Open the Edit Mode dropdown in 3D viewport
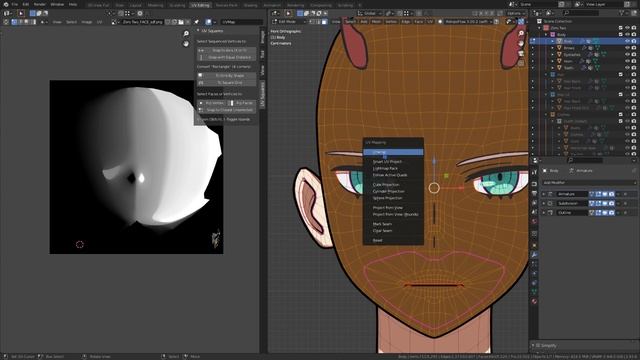The image size is (640, 360). pos(289,21)
